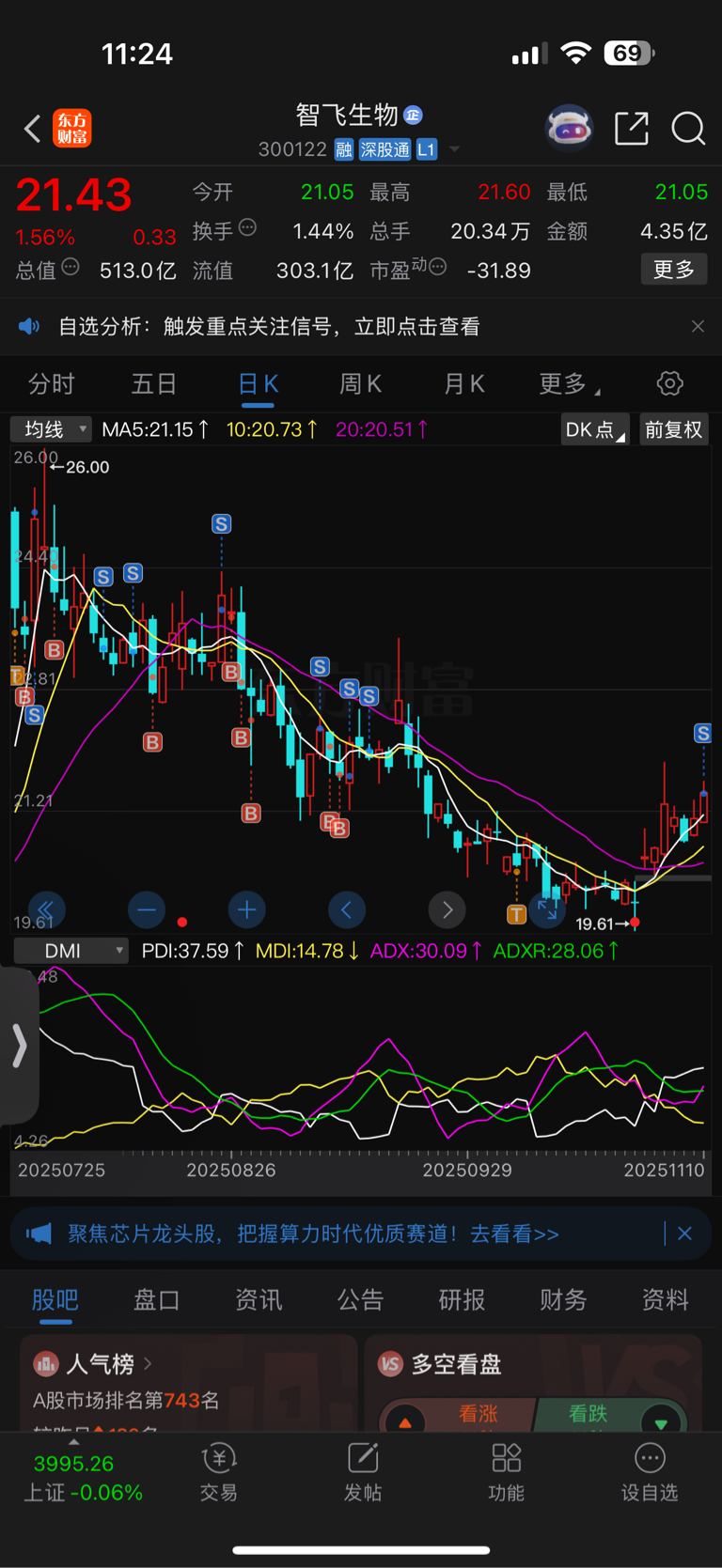The image size is (722, 1568).
Task: Go back using the left arrow
Action: [33, 129]
